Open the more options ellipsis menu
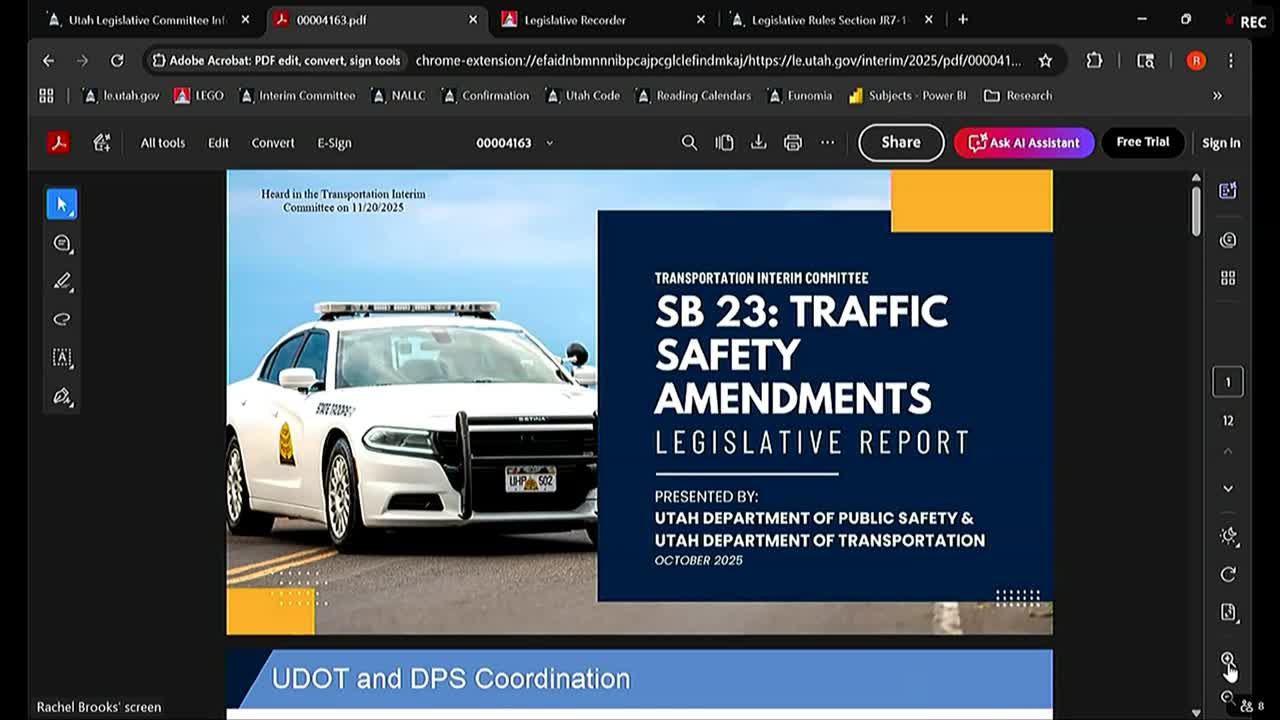The height and width of the screenshot is (720, 1280). pos(827,142)
